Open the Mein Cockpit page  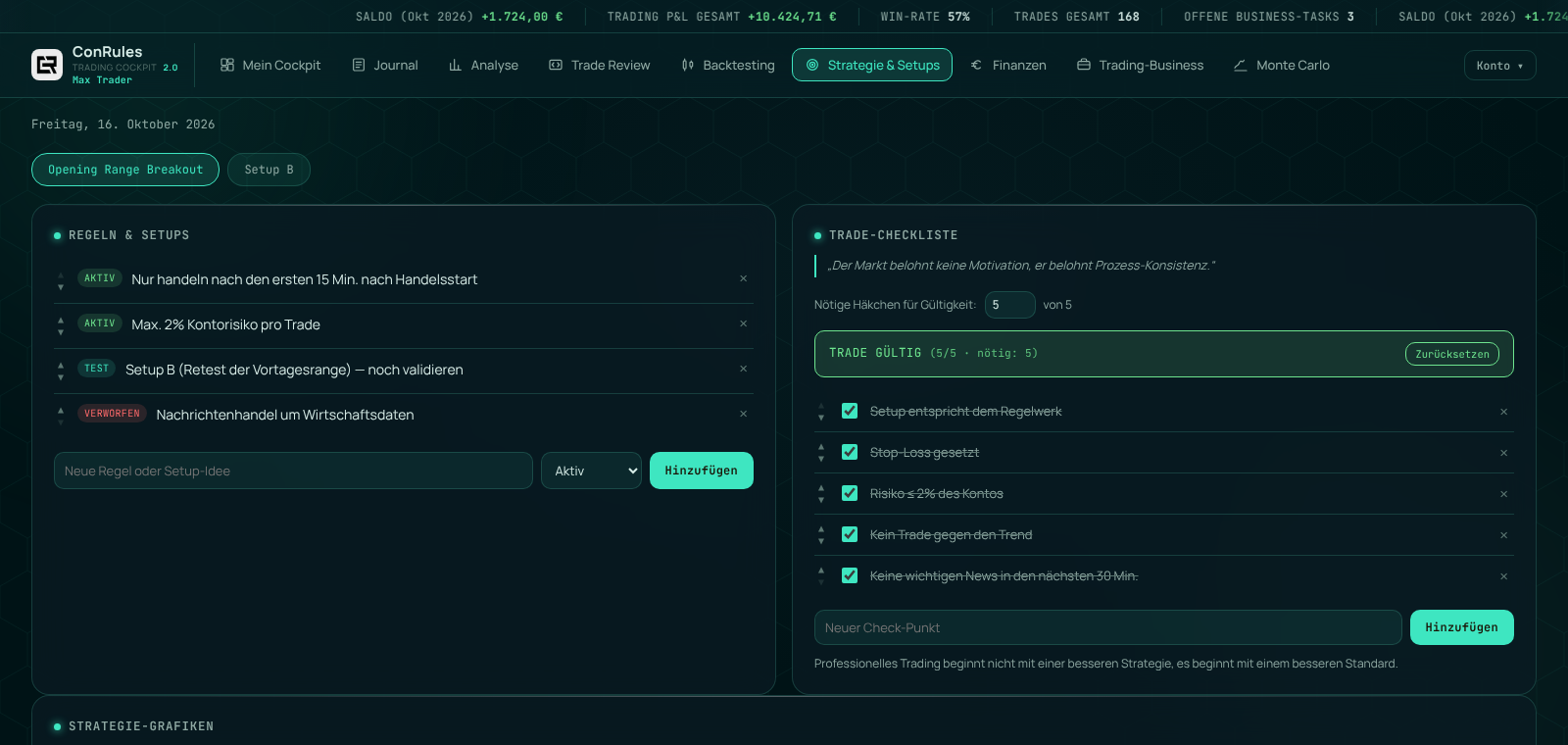[270, 65]
